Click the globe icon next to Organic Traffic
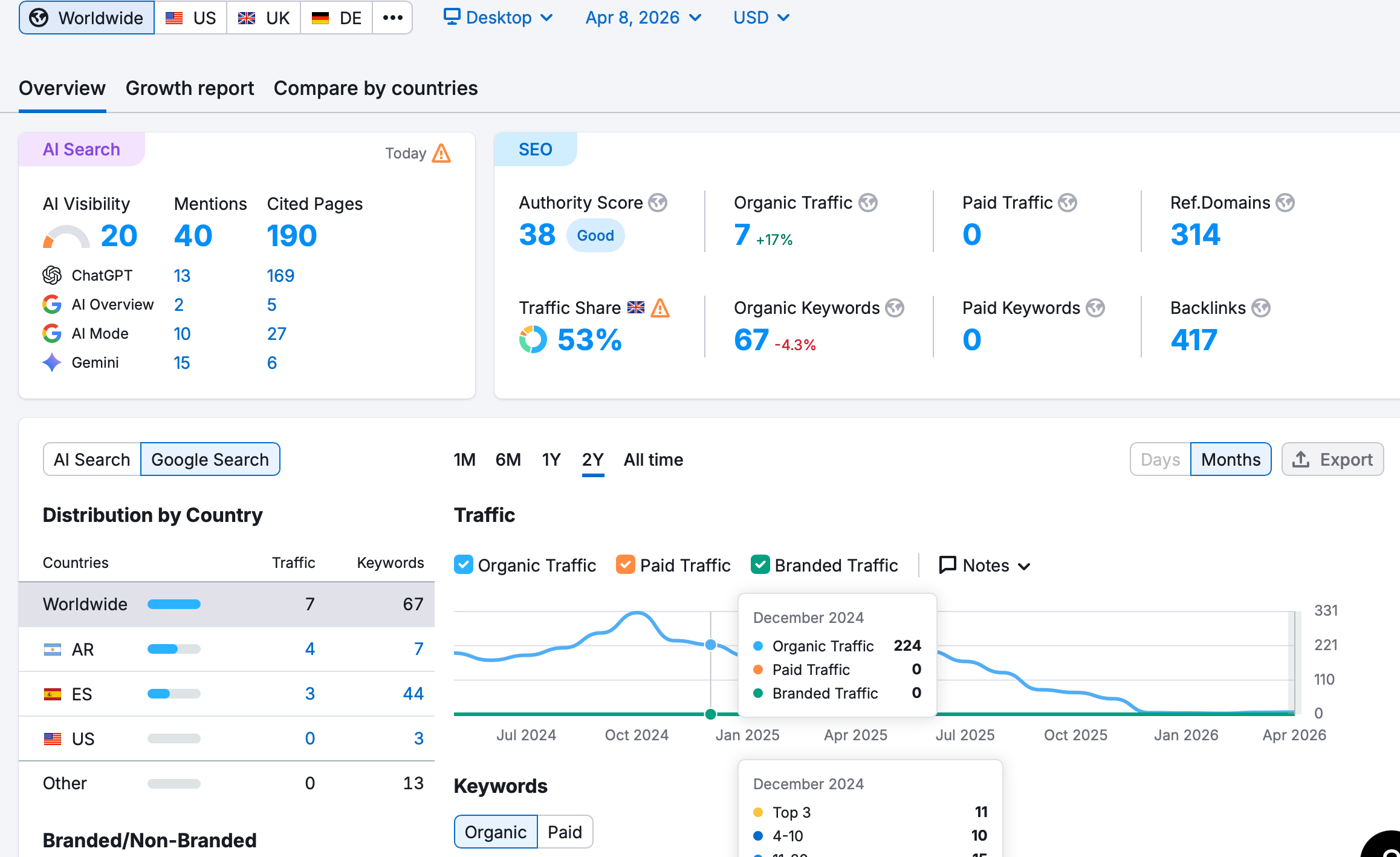Viewport: 1400px width, 857px height. 868,203
